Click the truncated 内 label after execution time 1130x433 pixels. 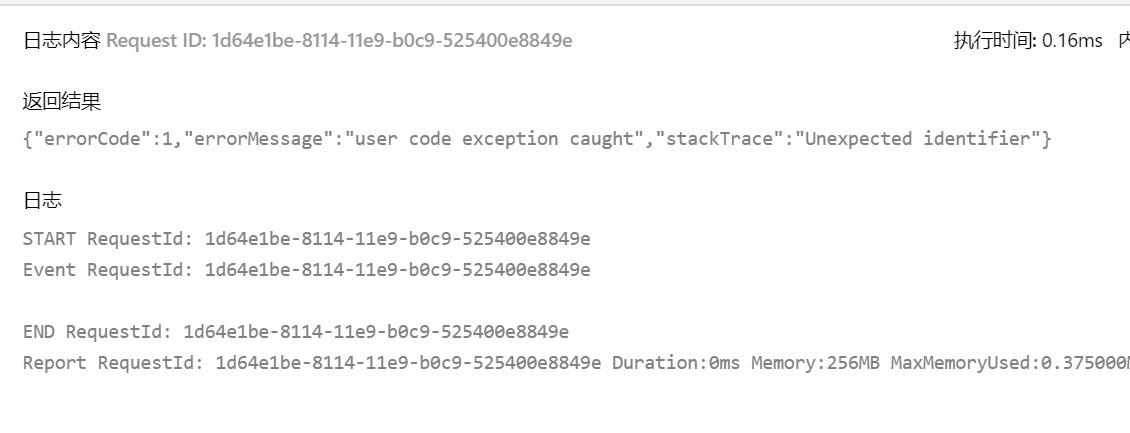click(1124, 41)
